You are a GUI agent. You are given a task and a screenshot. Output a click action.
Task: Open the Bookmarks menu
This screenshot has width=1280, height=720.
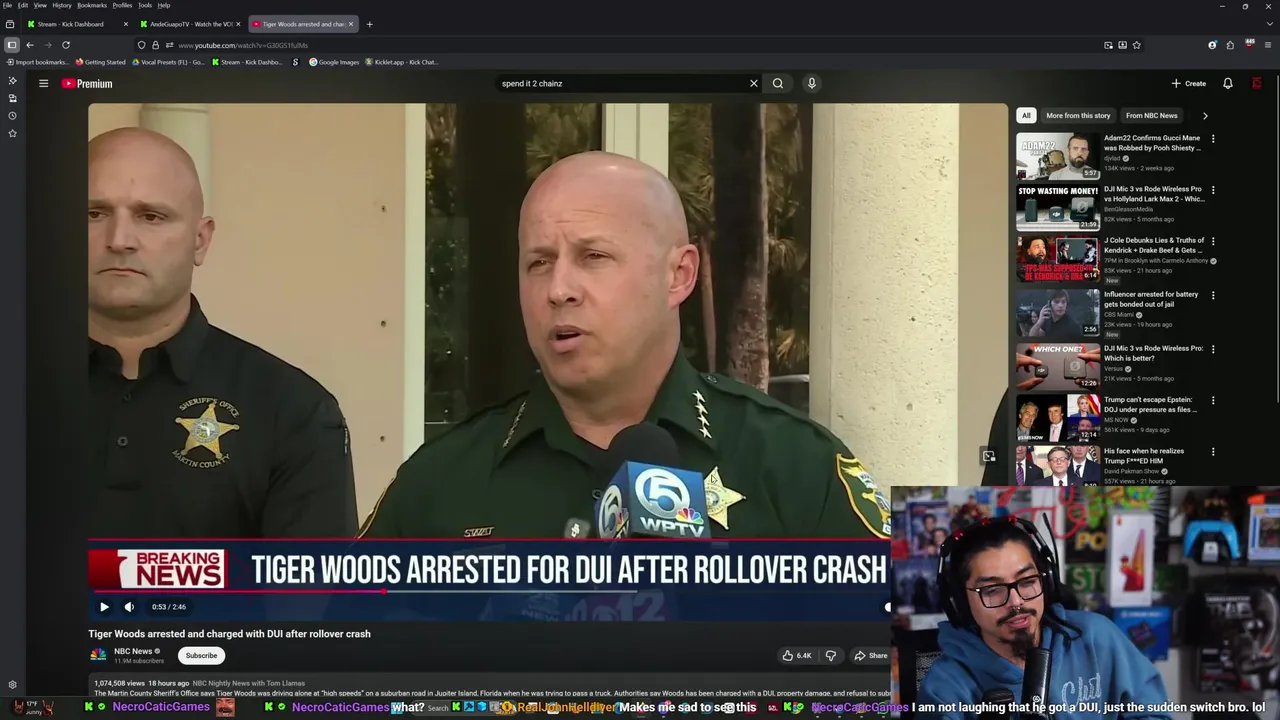click(92, 5)
